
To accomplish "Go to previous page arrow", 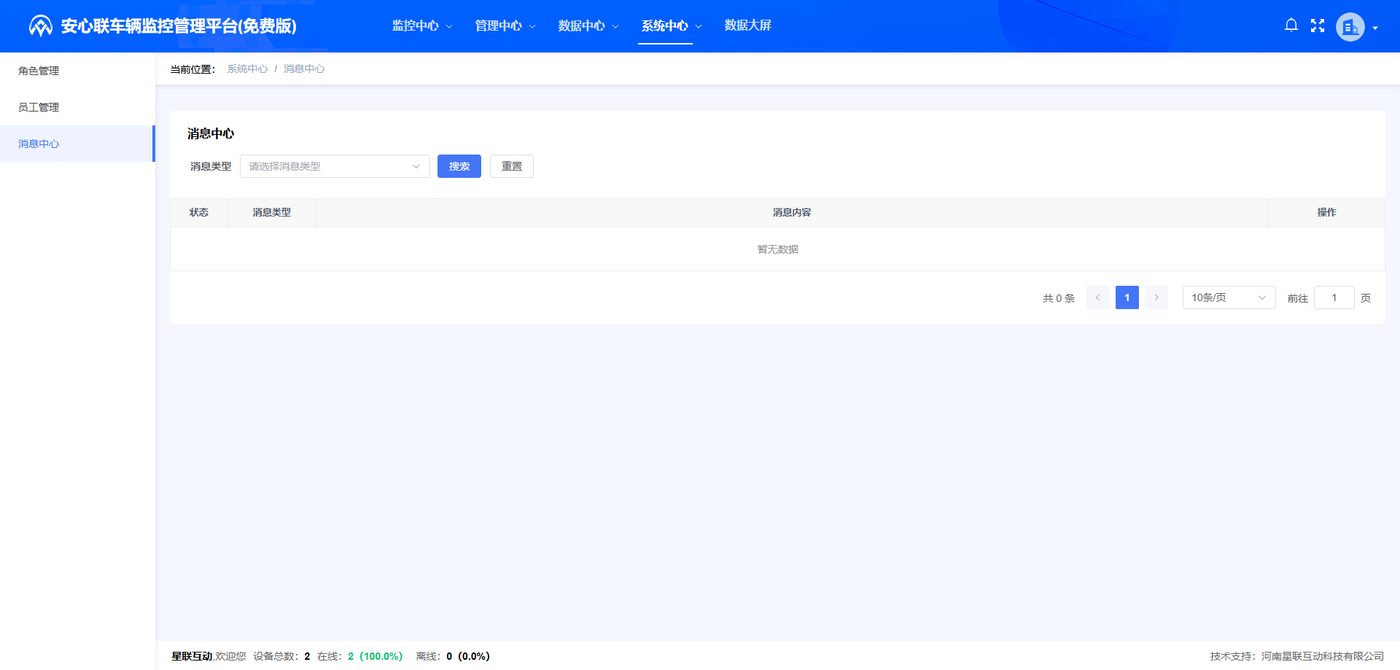I will pyautogui.click(x=1098, y=297).
